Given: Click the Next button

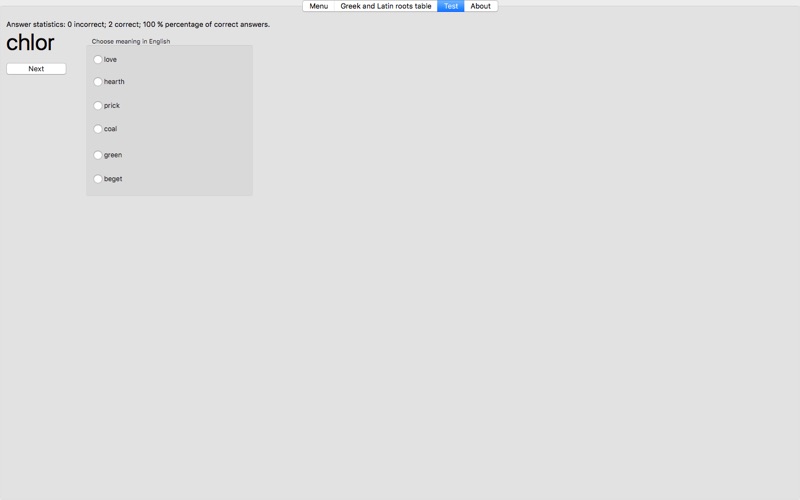Looking at the screenshot, I should (x=36, y=69).
